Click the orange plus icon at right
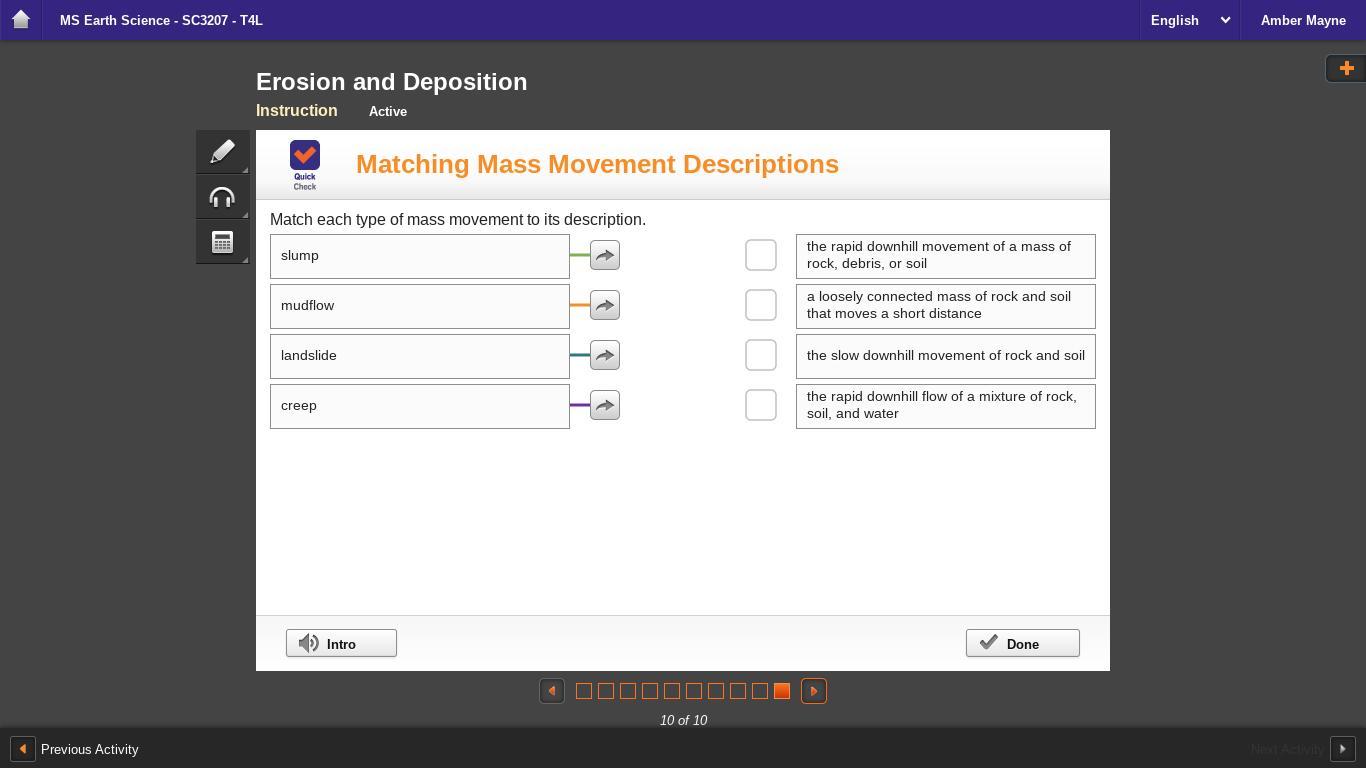Screen dimensions: 1366x768 tap(1346, 68)
